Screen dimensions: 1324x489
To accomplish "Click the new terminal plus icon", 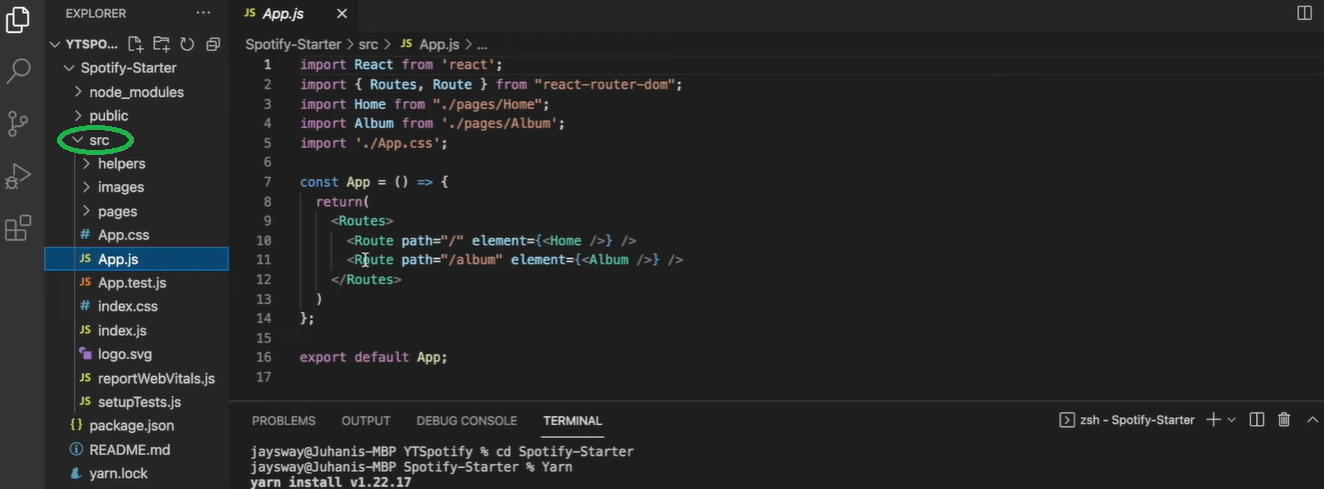I will pos(1213,420).
